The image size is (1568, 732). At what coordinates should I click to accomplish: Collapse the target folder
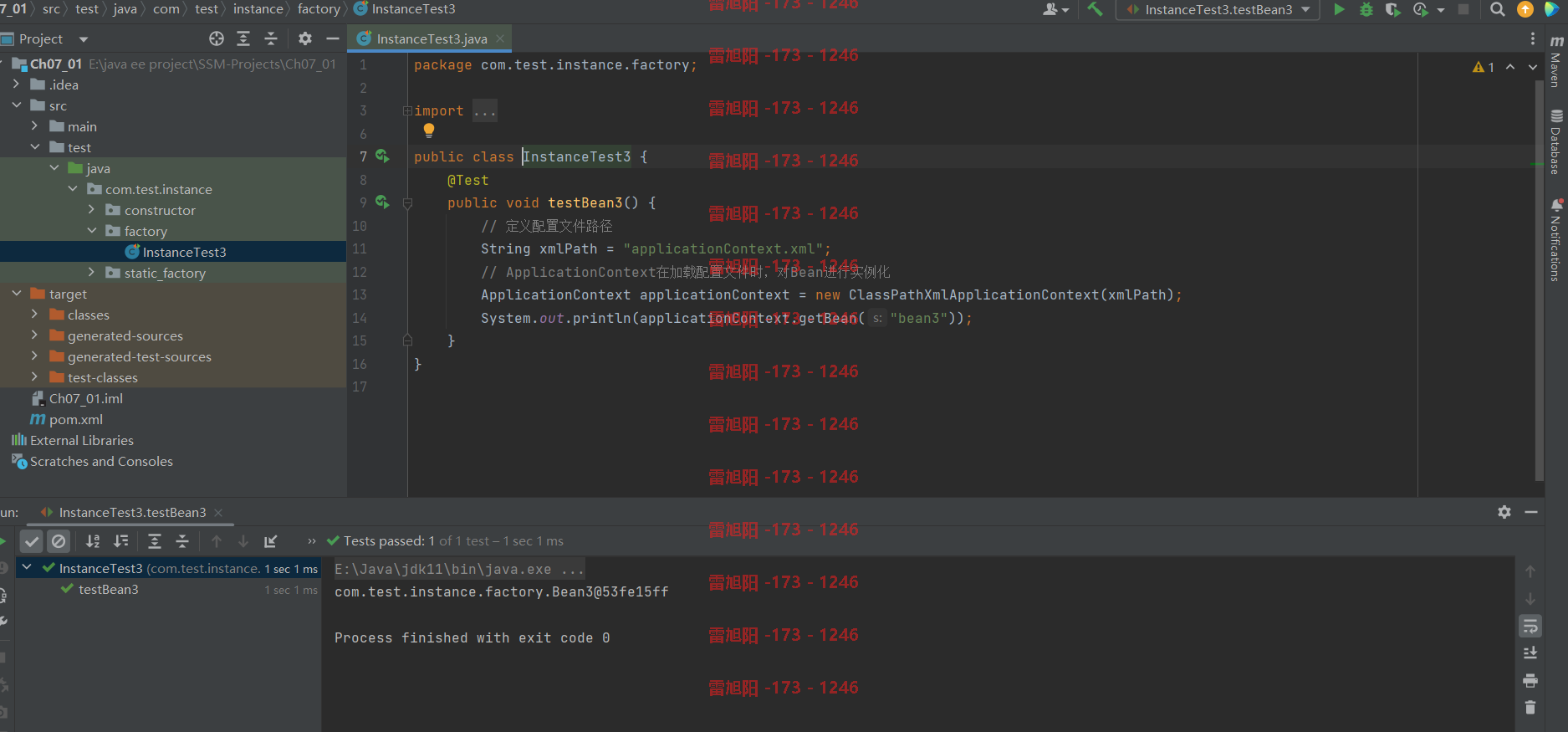click(x=17, y=294)
